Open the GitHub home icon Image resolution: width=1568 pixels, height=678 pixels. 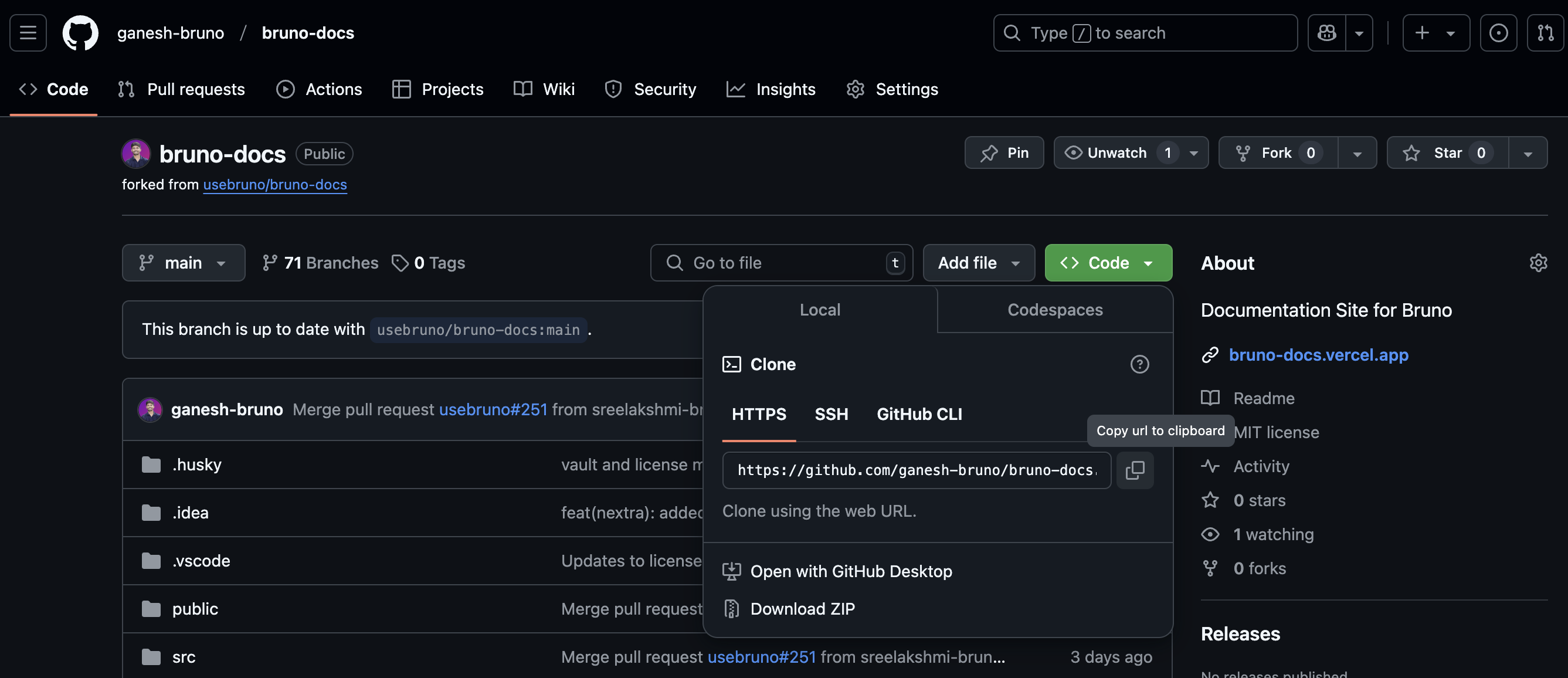coord(81,33)
